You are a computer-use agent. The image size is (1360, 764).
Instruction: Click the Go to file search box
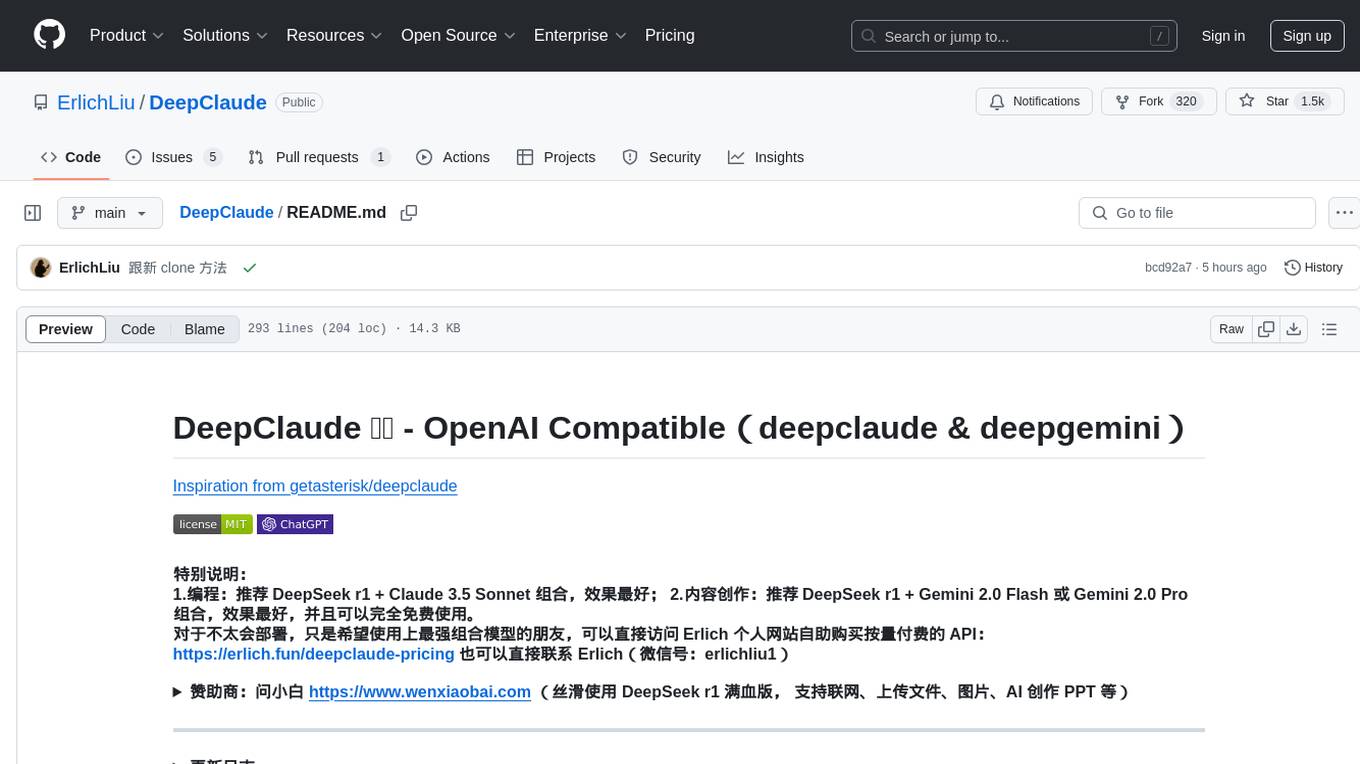tap(1197, 213)
